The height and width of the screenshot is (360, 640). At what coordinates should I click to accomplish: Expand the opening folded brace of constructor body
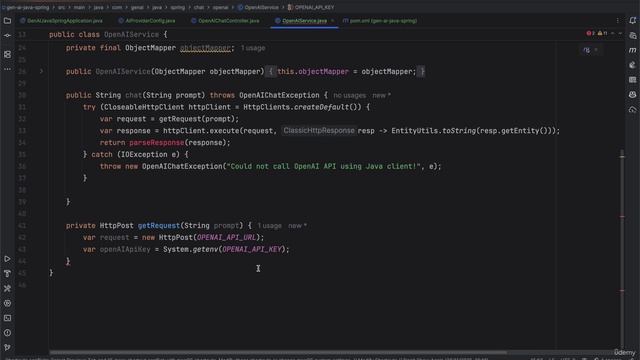click(270, 71)
